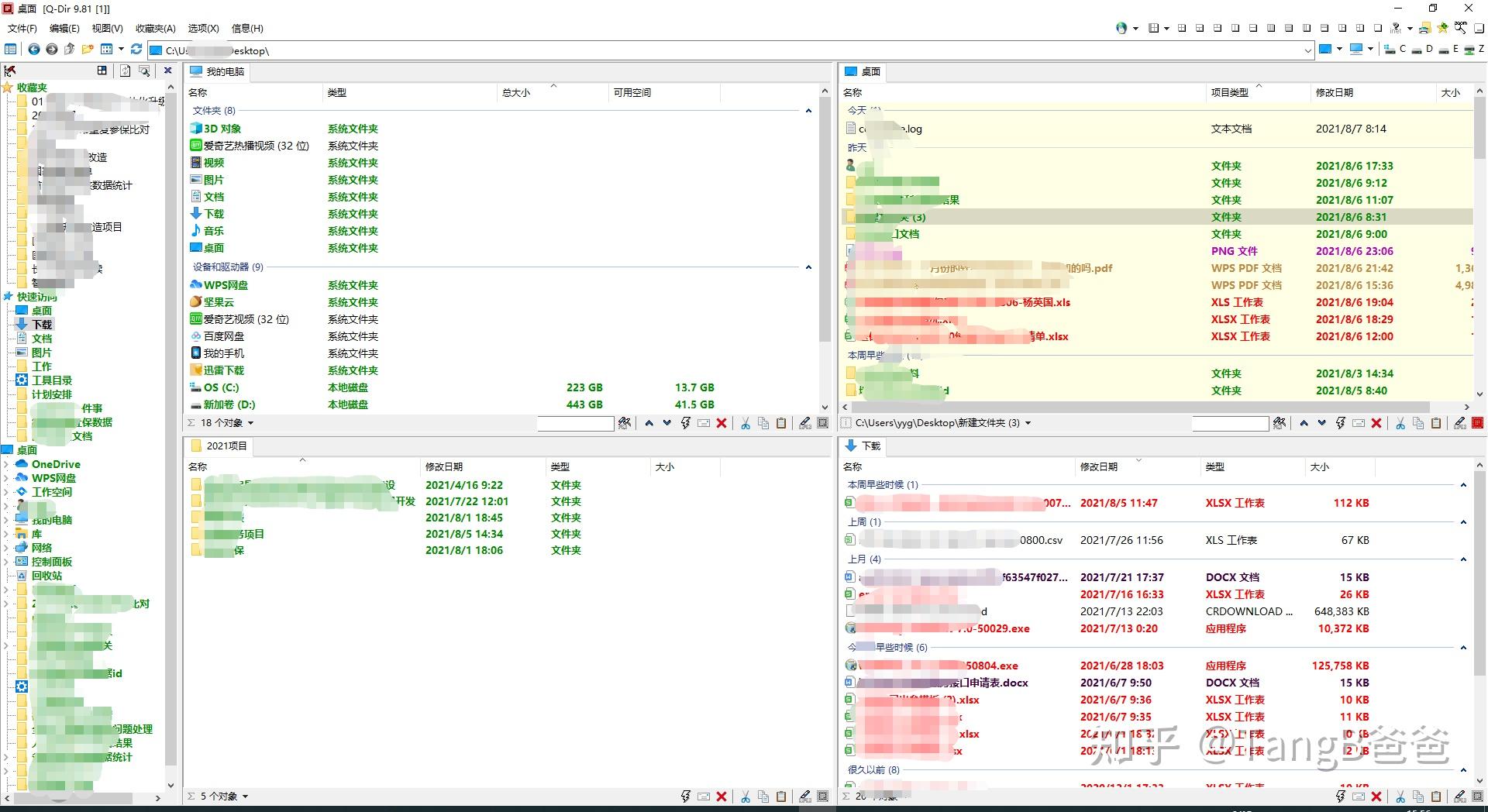Click the add-to-favorites star icon

[x=1442, y=28]
